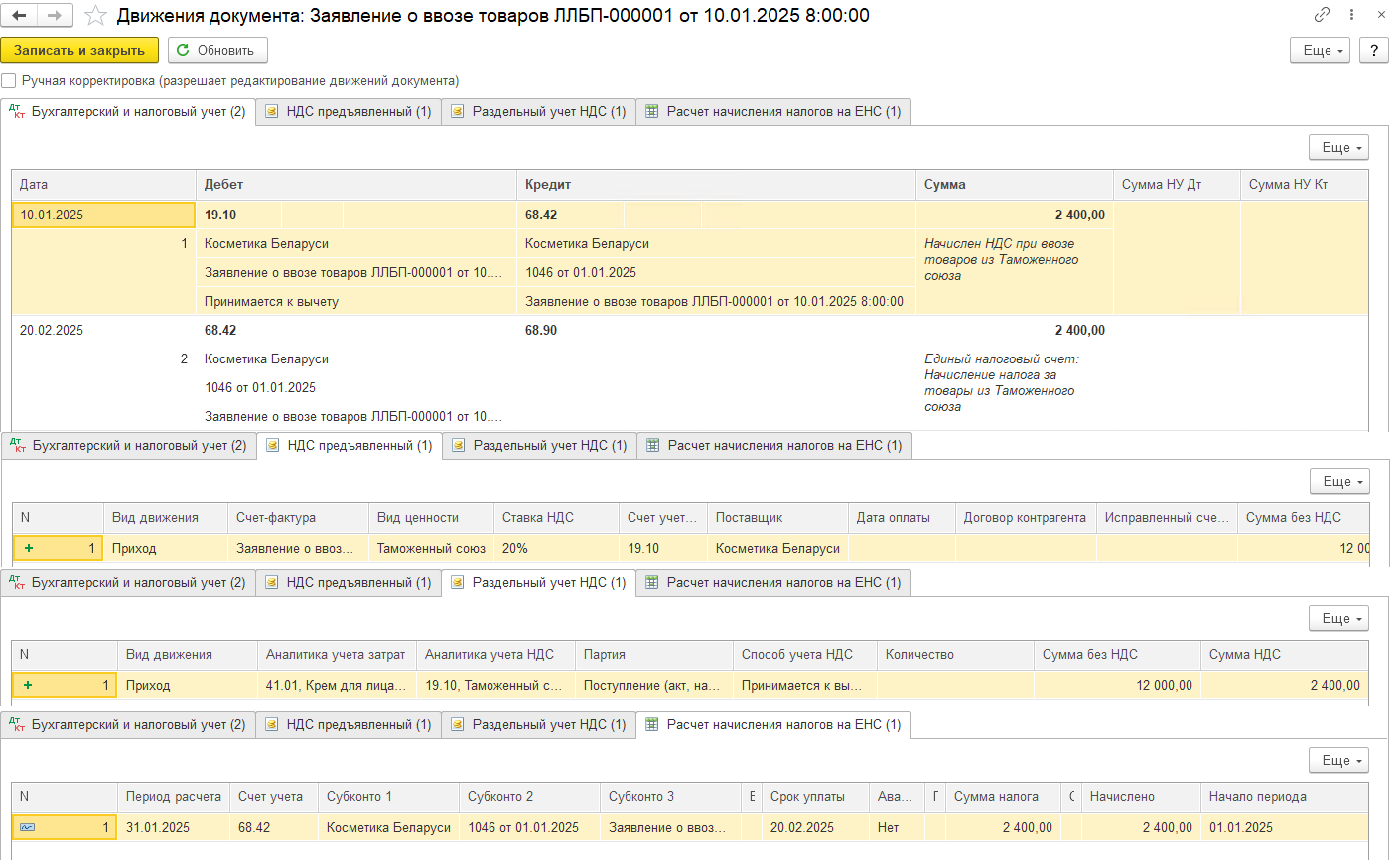The image size is (1400, 860).
Task: Go back with the left arrow button
Action: pos(20,15)
